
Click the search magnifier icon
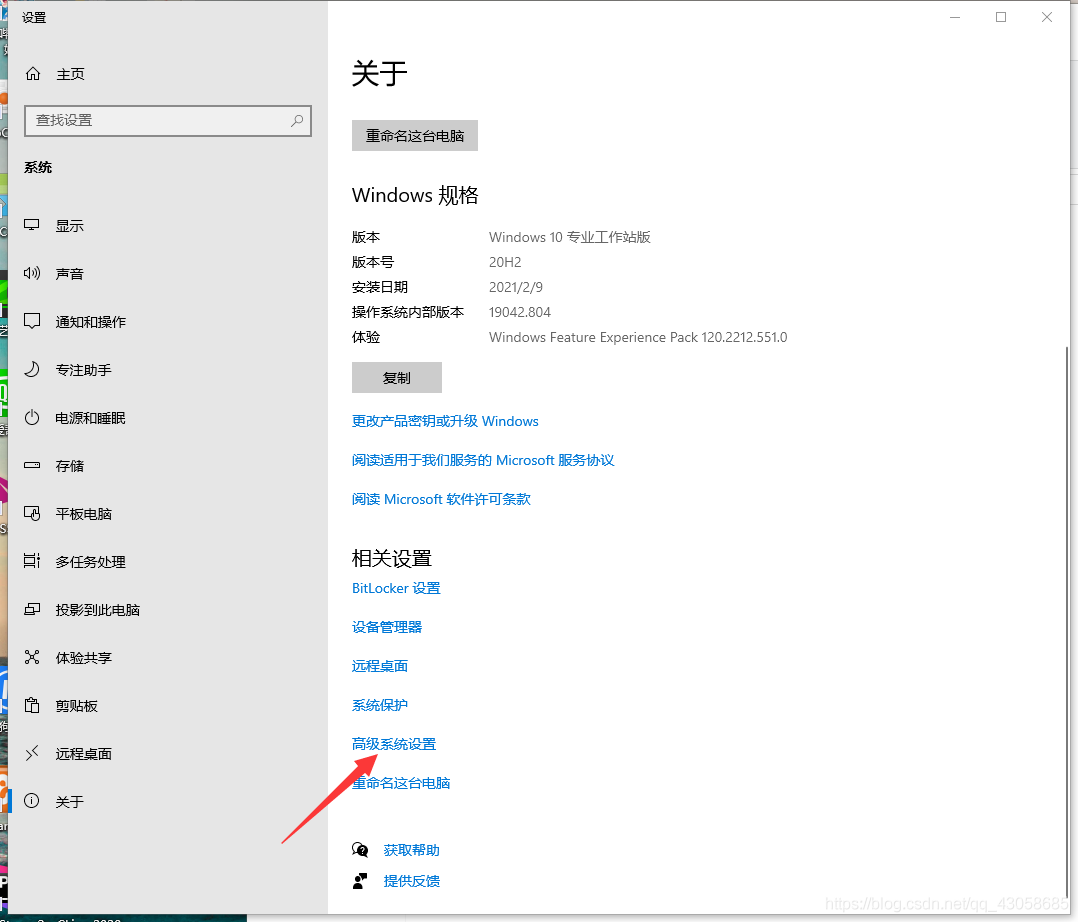[297, 120]
